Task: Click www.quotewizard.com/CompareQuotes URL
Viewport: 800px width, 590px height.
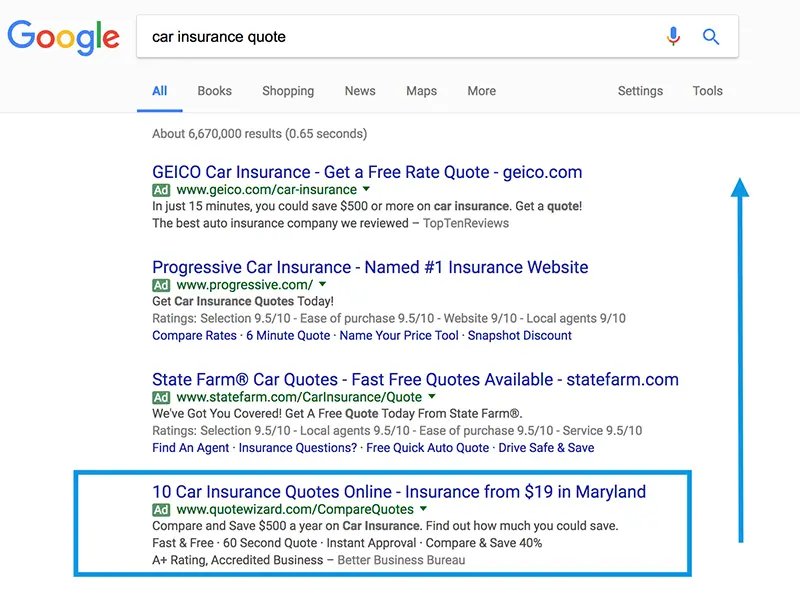Action: click(295, 509)
